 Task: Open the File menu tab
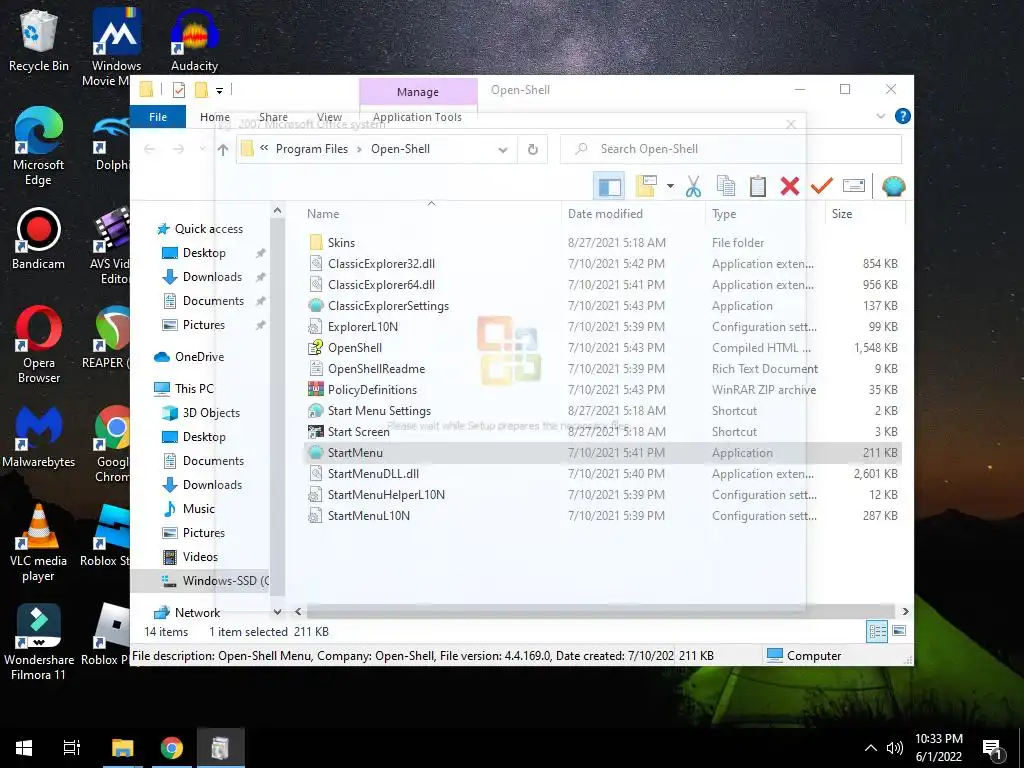click(x=158, y=117)
